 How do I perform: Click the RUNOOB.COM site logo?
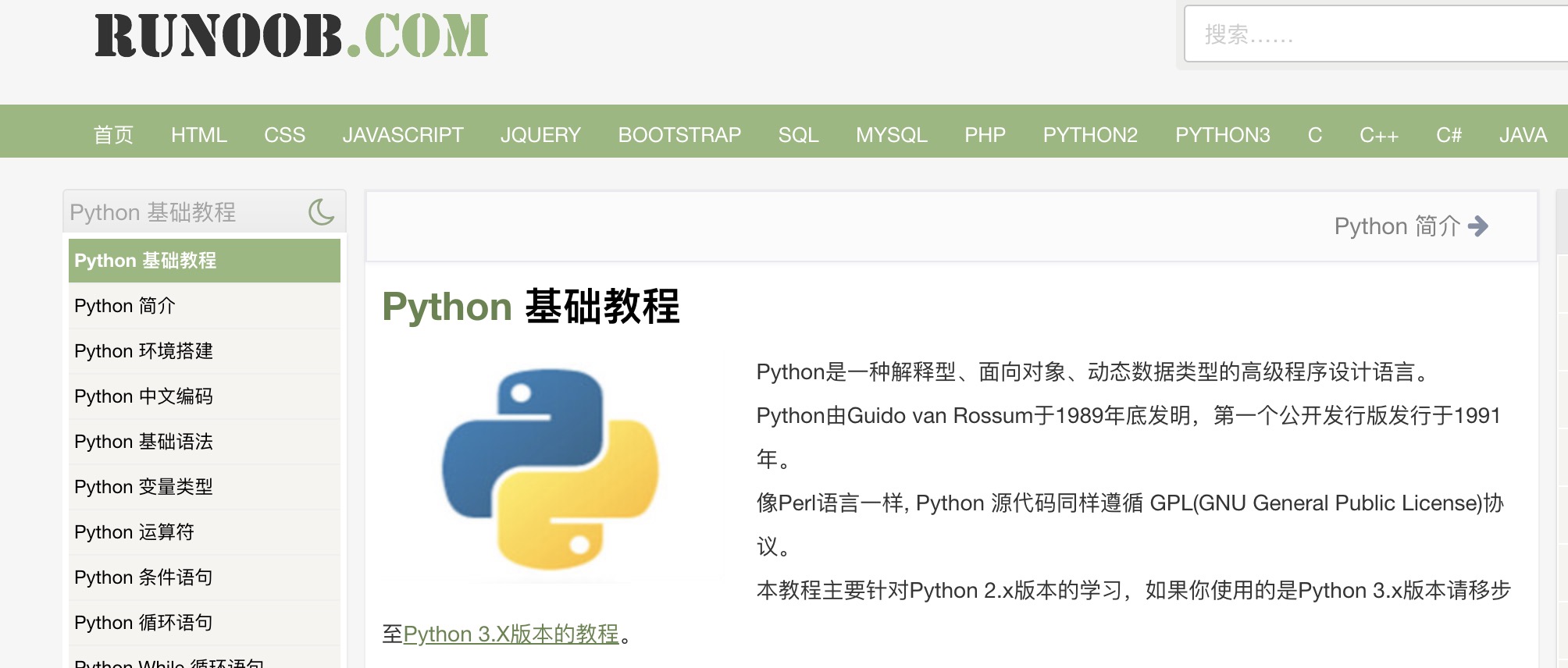point(291,36)
